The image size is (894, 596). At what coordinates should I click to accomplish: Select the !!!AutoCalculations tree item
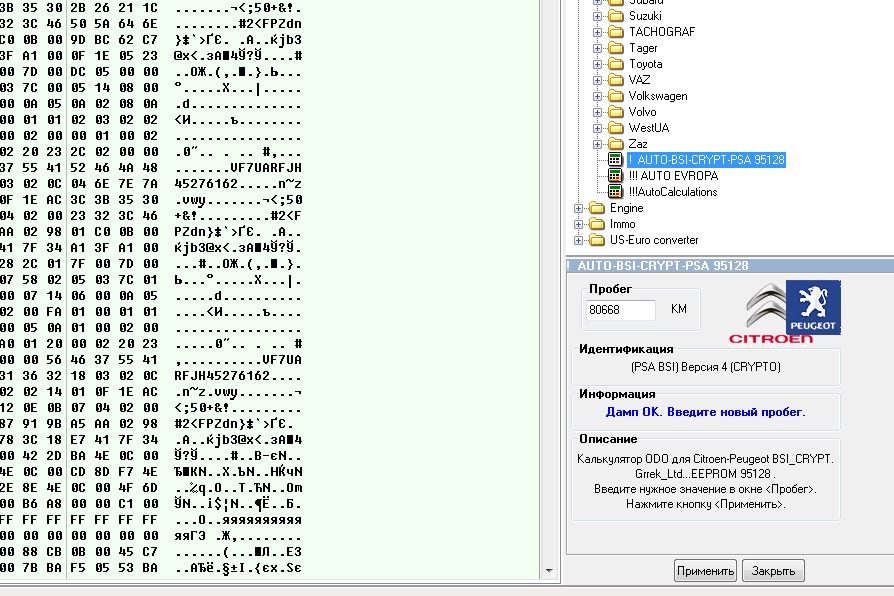(x=673, y=192)
